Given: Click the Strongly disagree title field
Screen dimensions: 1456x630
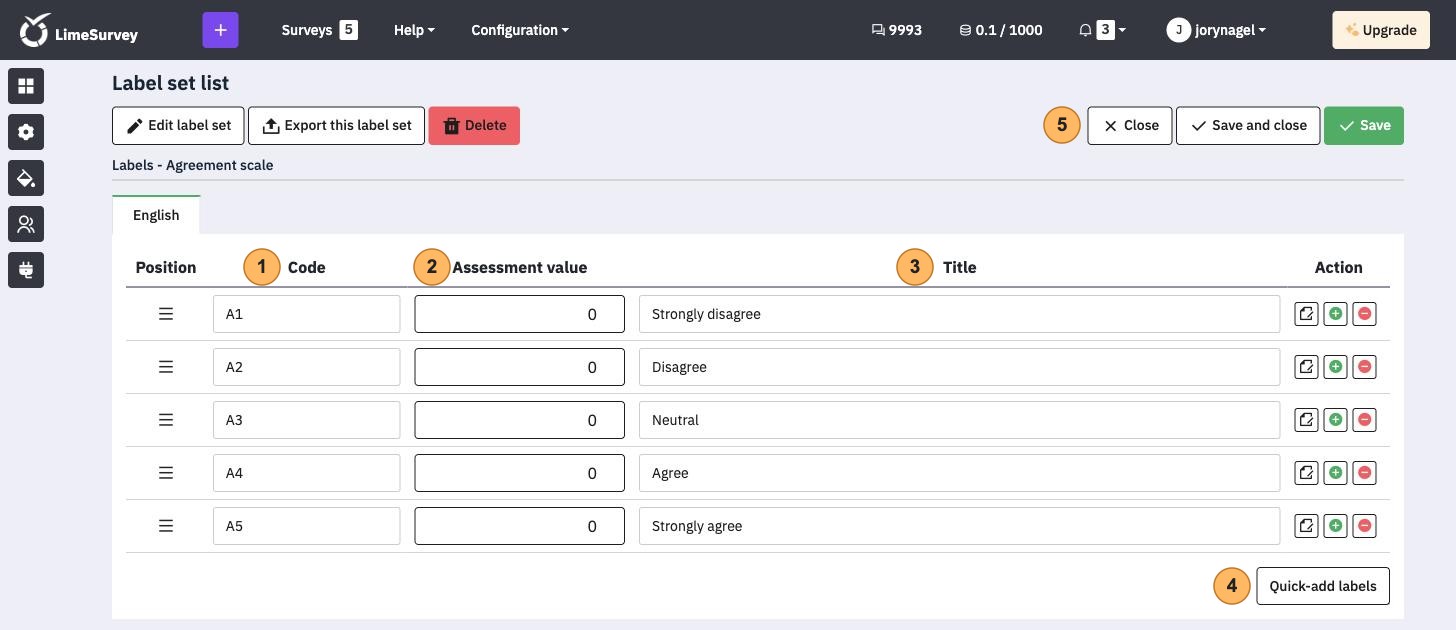Looking at the screenshot, I should (x=959, y=314).
